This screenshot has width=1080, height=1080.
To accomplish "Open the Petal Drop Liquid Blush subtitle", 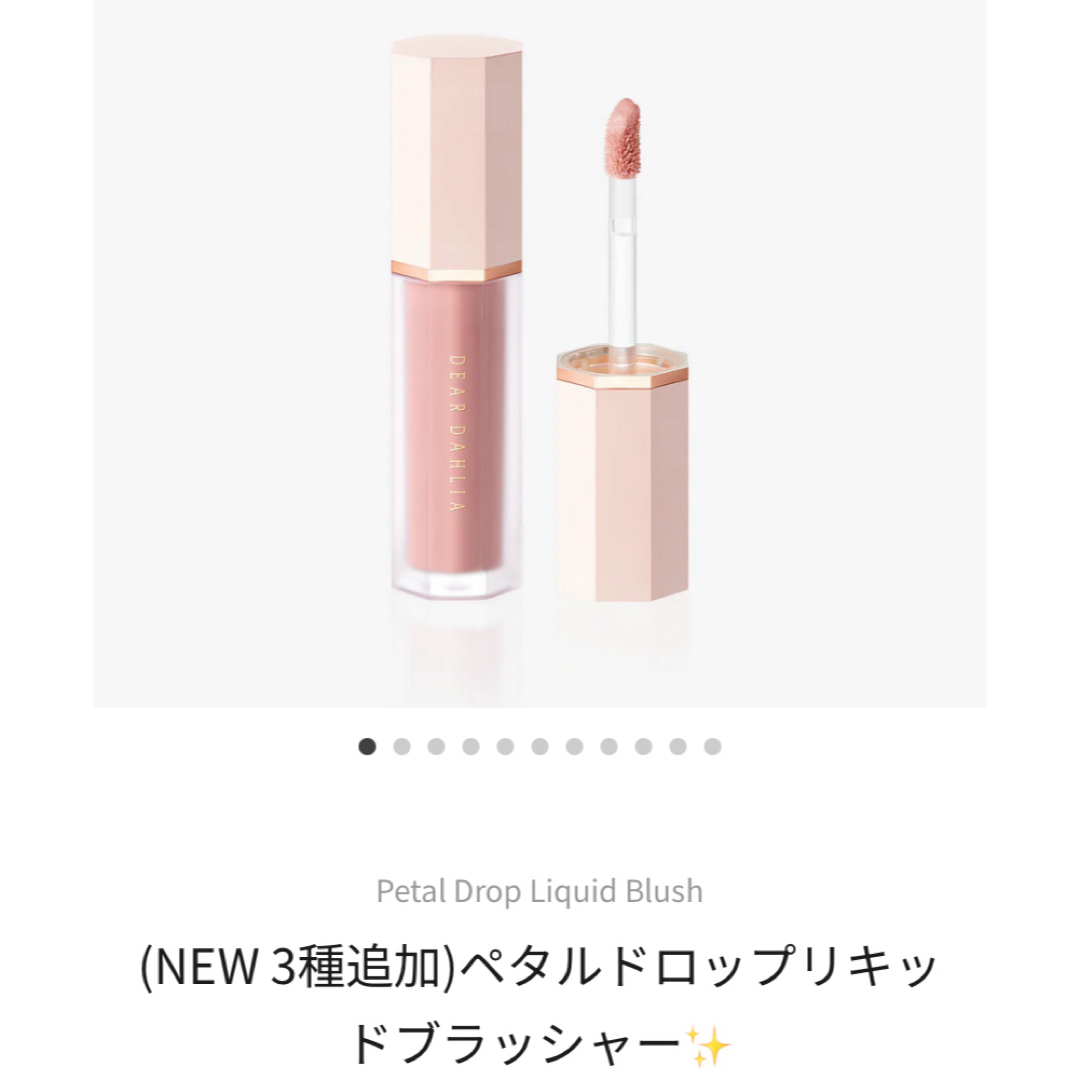I will pyautogui.click(x=539, y=891).
